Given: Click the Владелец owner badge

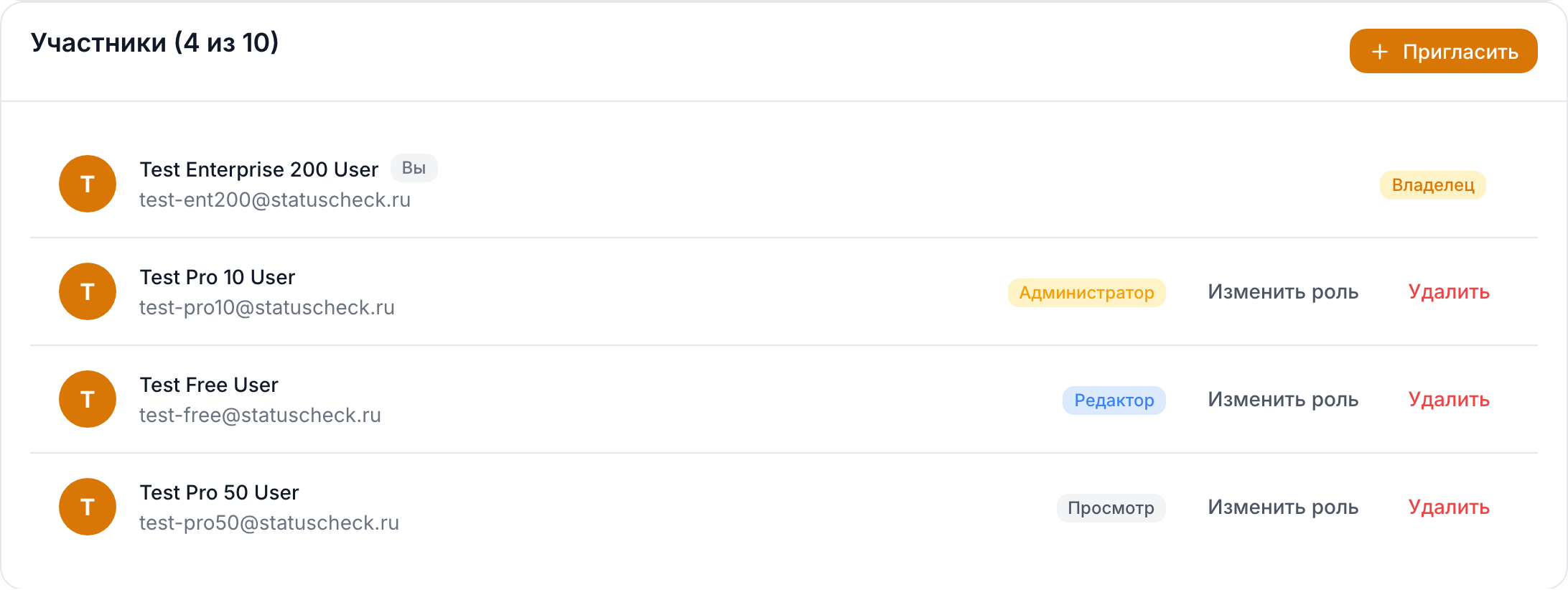Looking at the screenshot, I should [x=1433, y=185].
